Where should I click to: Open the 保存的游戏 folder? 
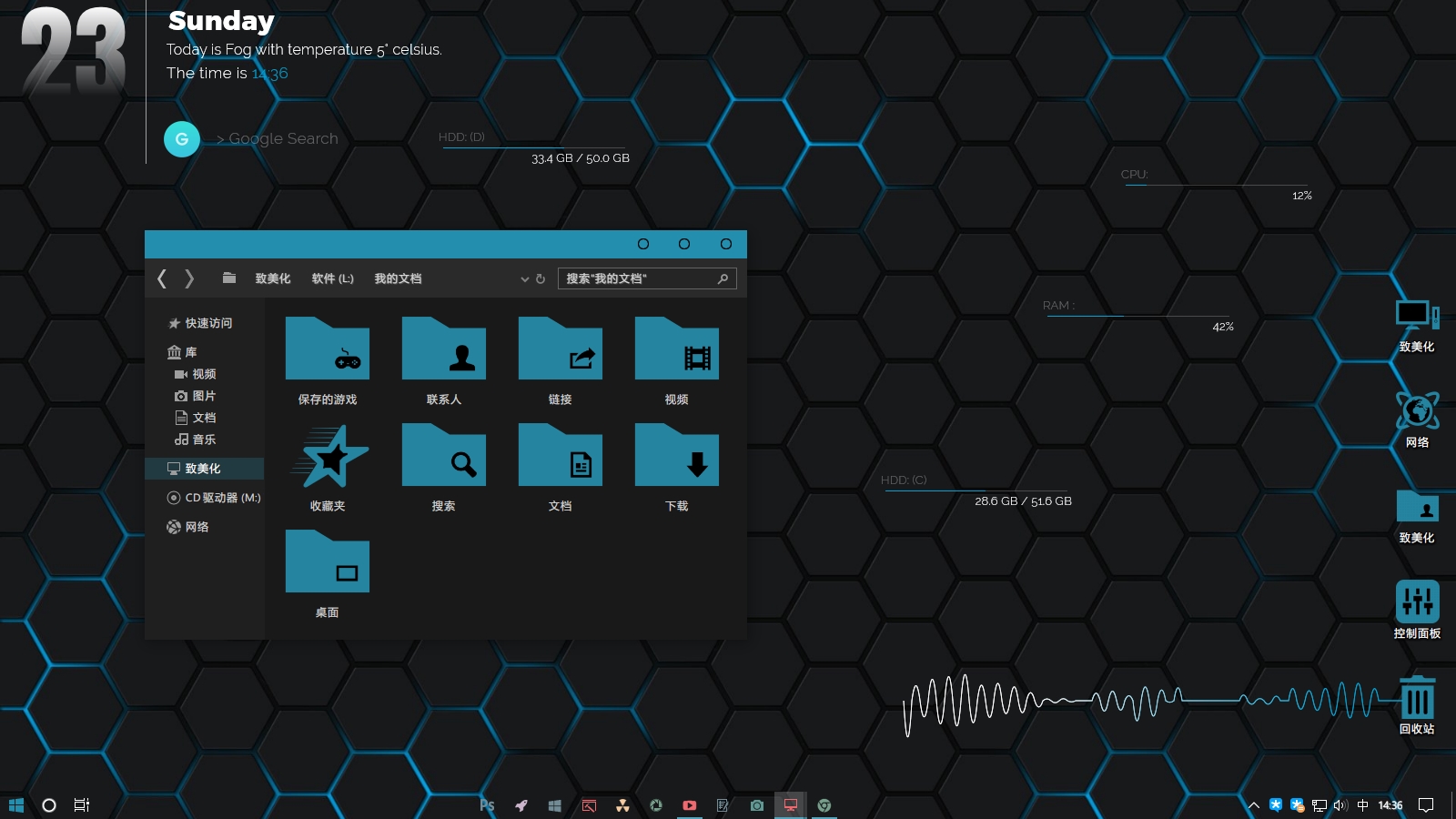tap(328, 349)
